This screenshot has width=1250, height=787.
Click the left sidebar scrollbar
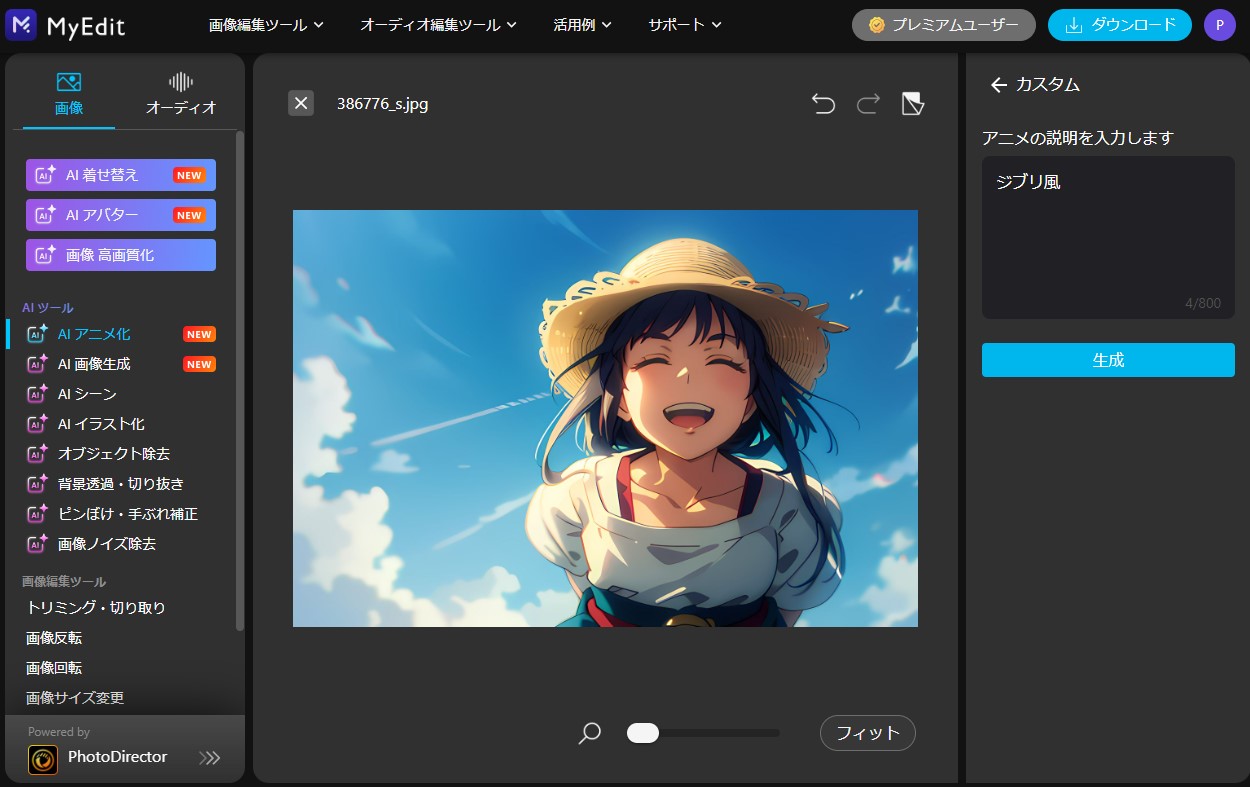(x=239, y=380)
